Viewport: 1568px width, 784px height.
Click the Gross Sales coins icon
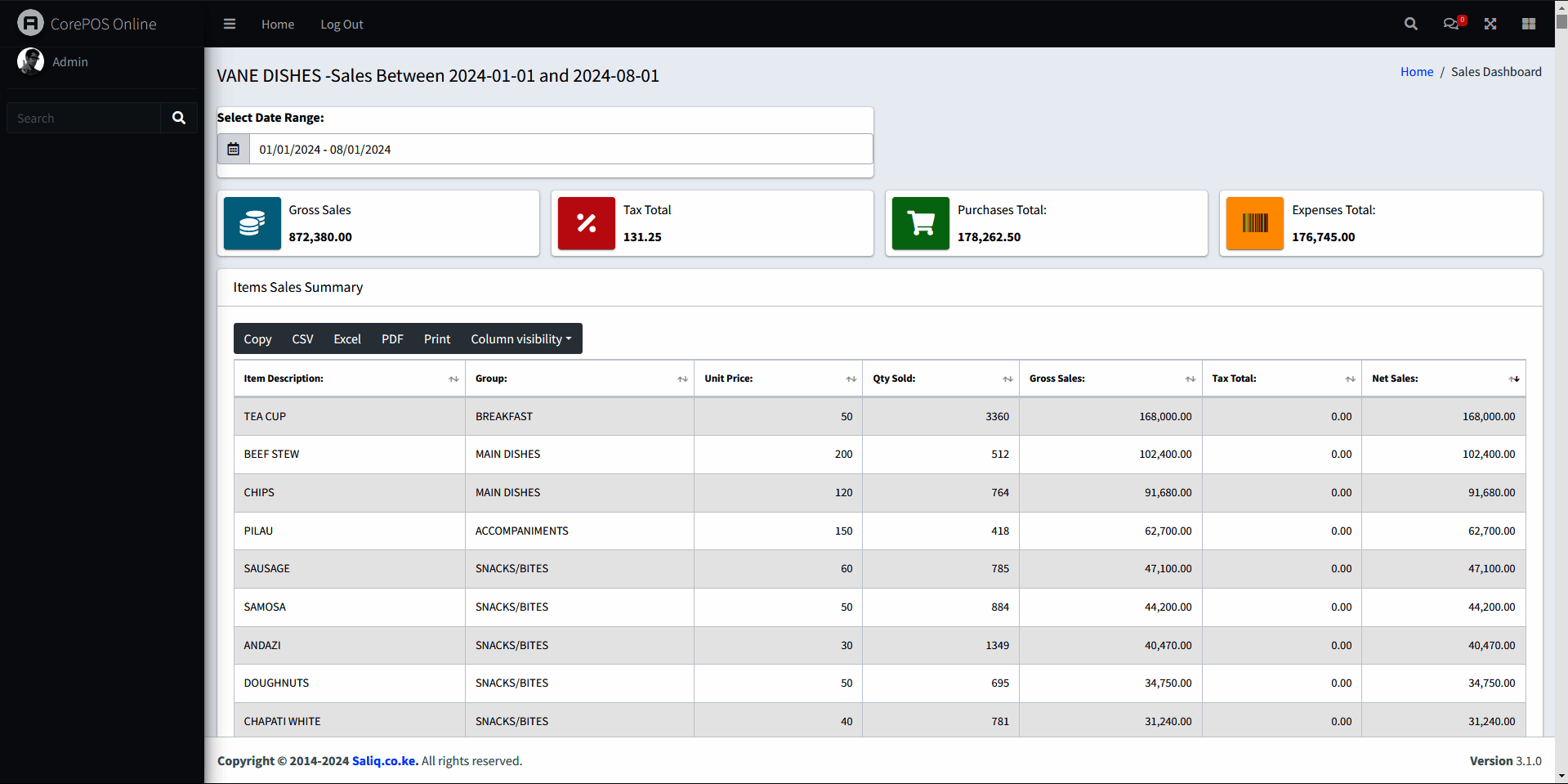point(252,223)
